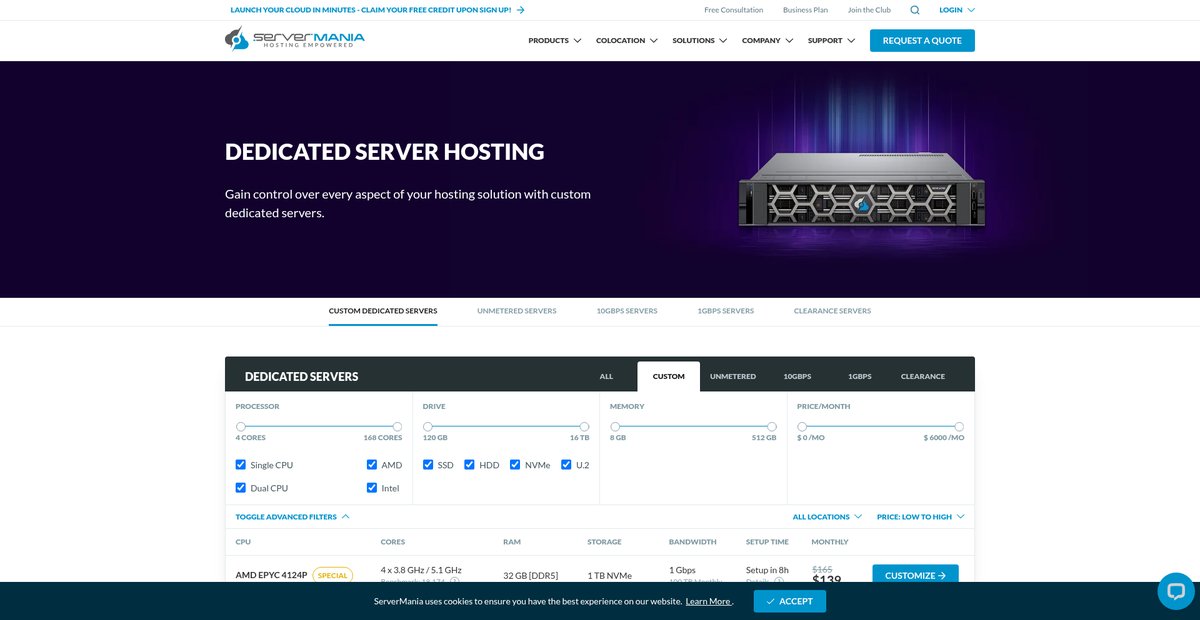Image resolution: width=1200 pixels, height=620 pixels.
Task: Uncheck the Intel processor filter
Action: point(372,488)
